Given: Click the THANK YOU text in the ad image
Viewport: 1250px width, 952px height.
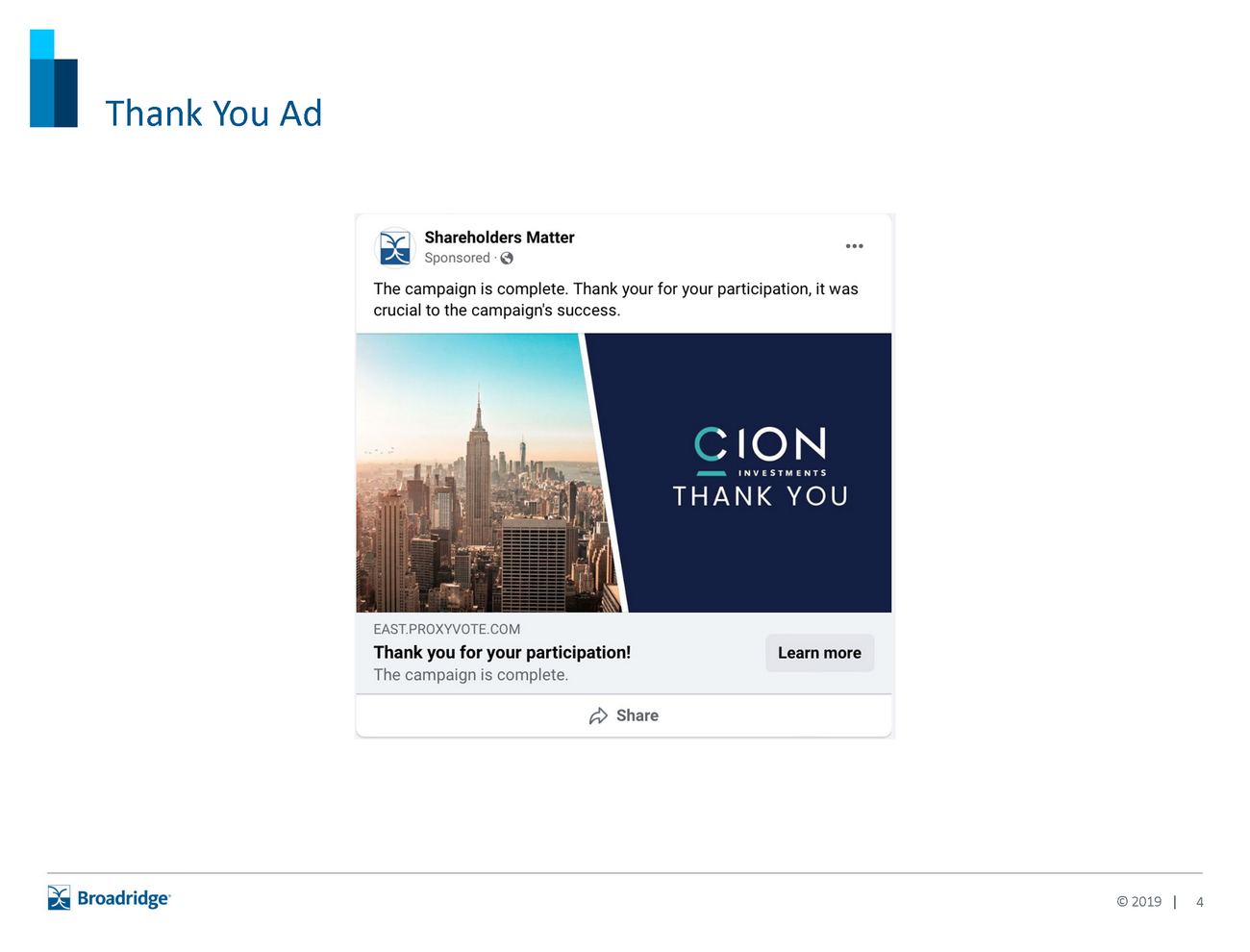Looking at the screenshot, I should tap(760, 496).
